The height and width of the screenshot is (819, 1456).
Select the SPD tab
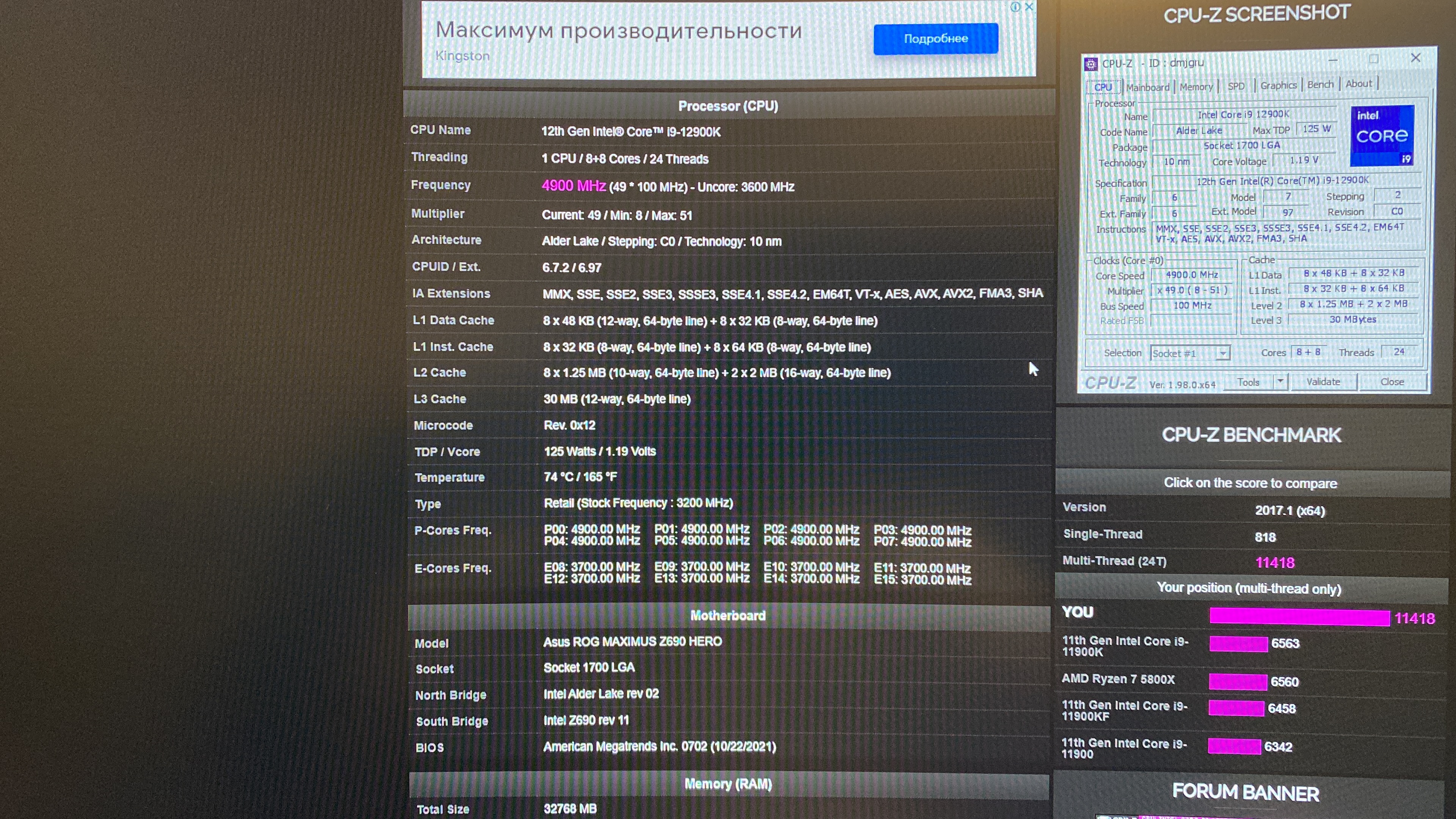pos(1236,86)
